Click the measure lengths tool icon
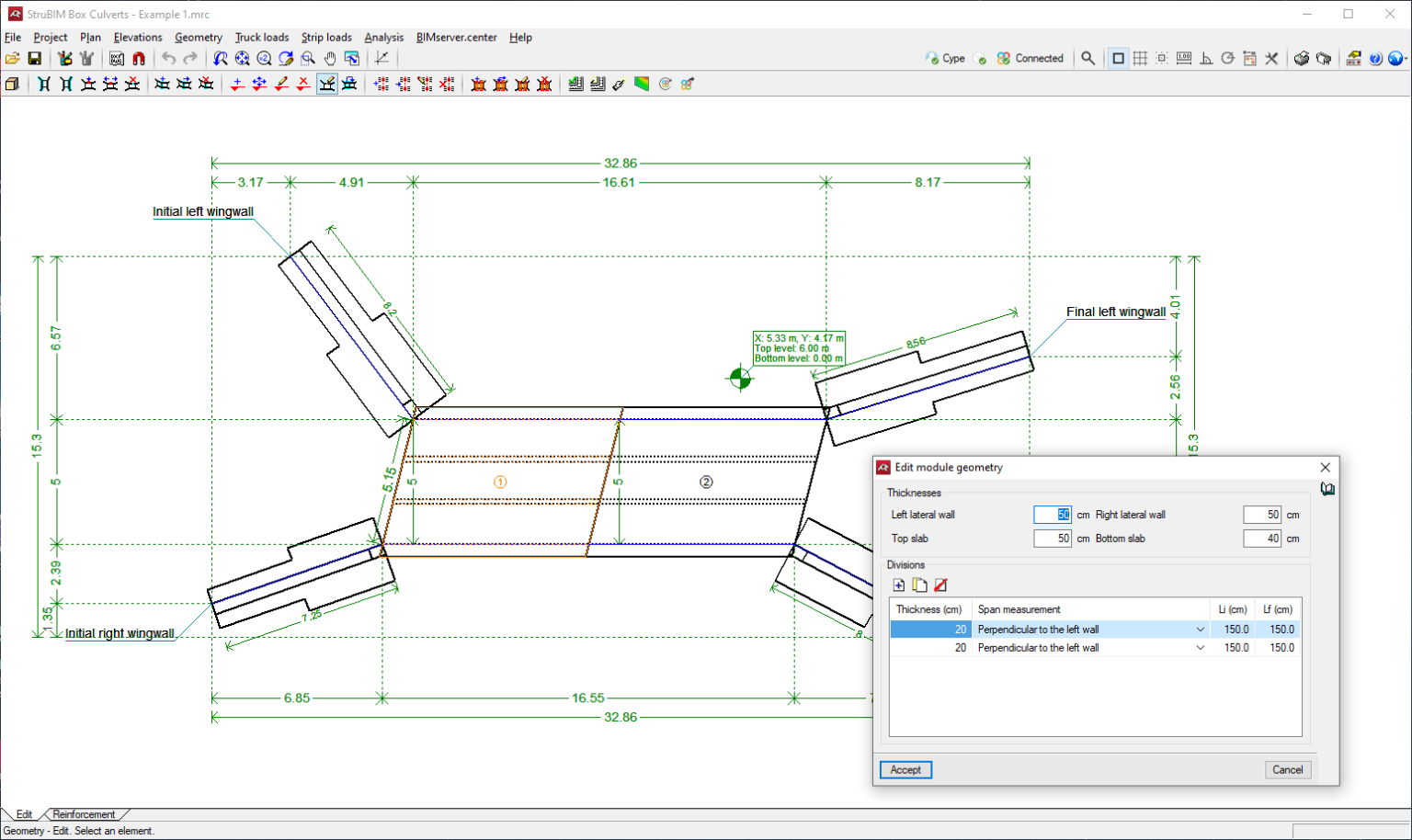Image resolution: width=1412 pixels, height=840 pixels. (381, 58)
